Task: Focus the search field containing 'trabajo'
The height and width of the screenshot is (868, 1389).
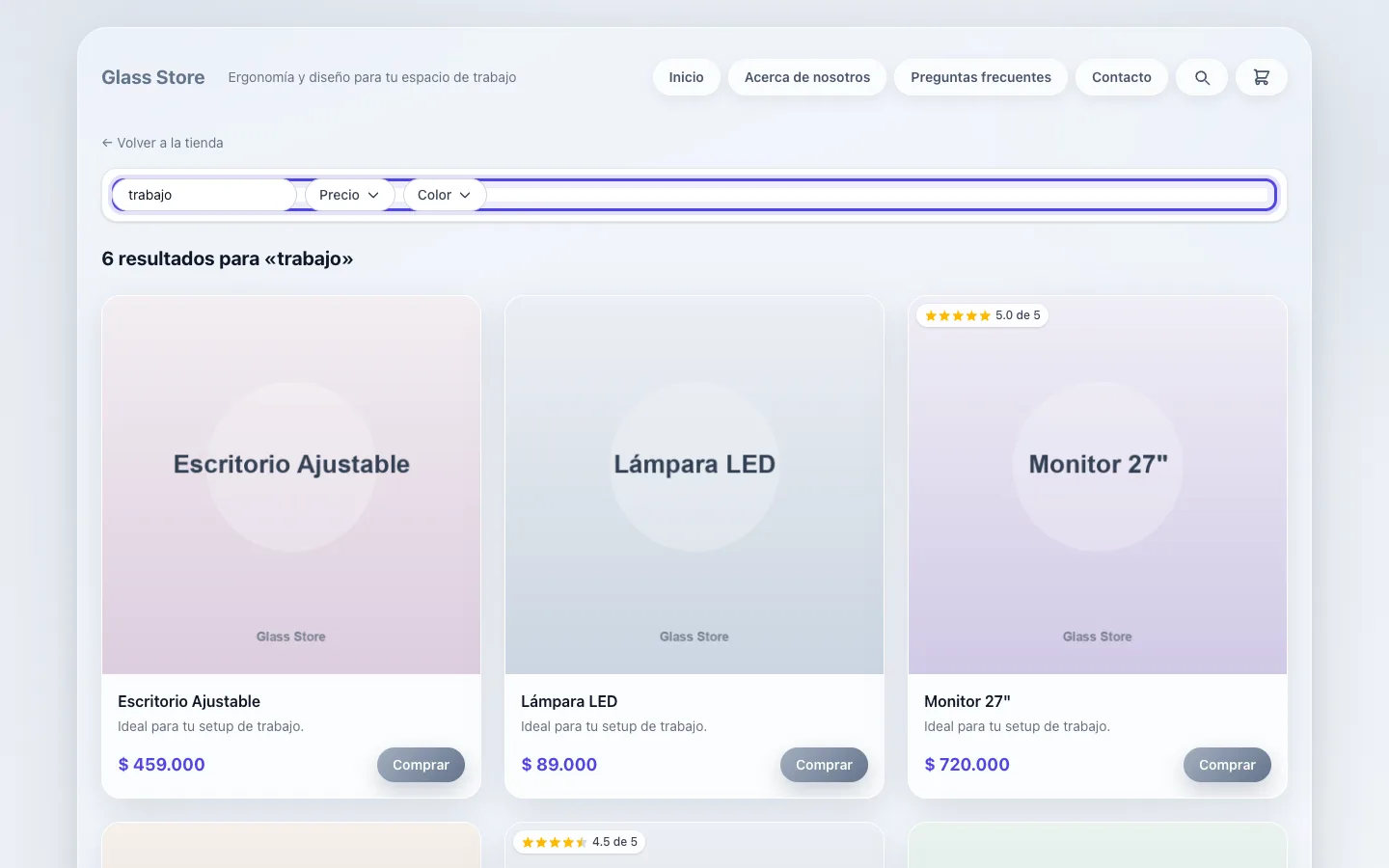Action: click(x=204, y=195)
